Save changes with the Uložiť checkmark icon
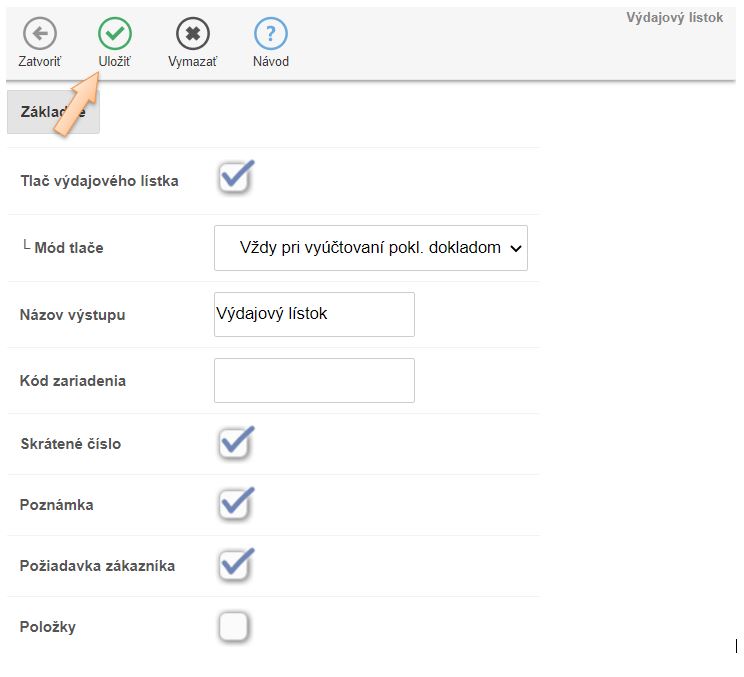 (x=115, y=34)
